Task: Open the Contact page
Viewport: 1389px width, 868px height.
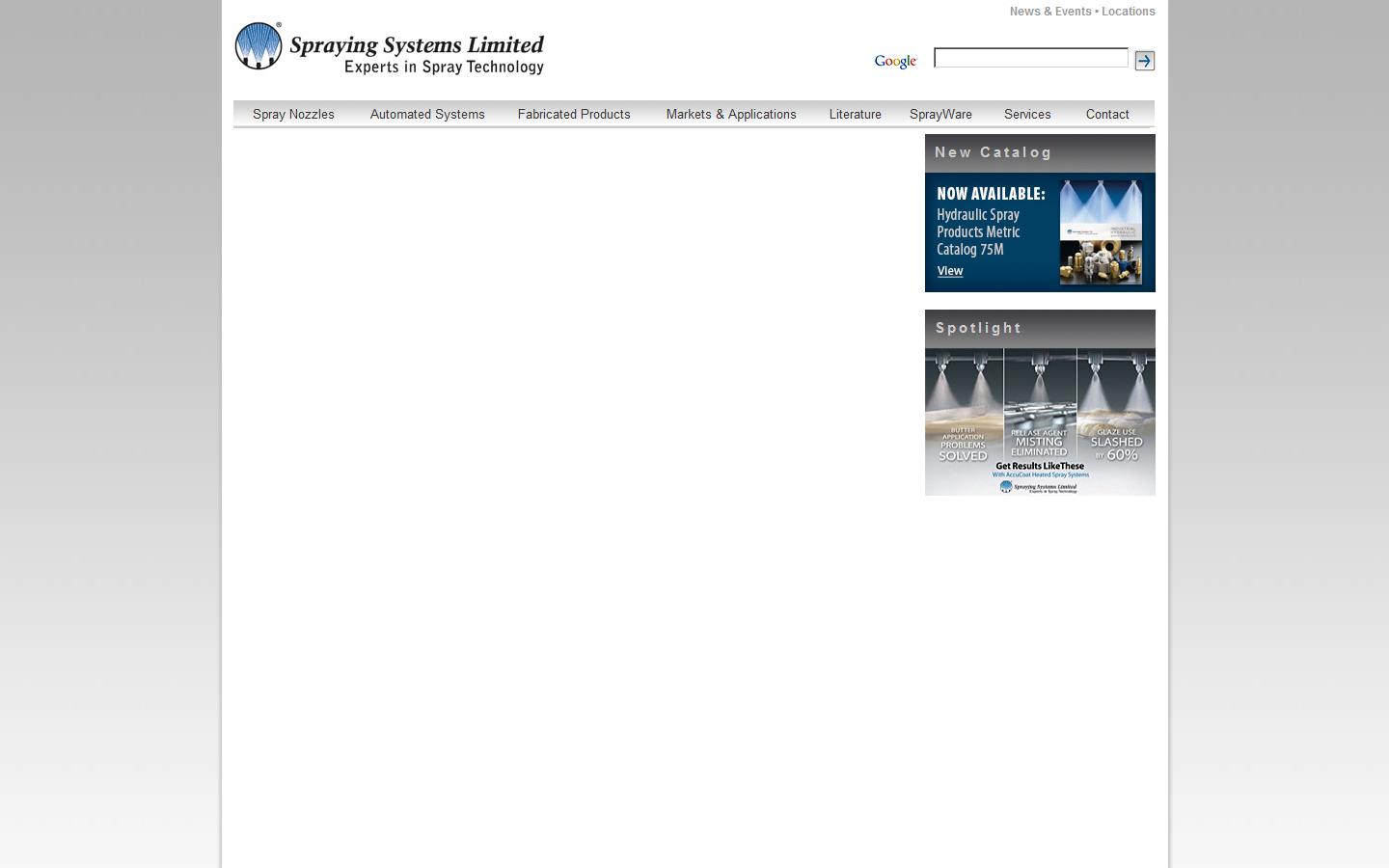Action: (1106, 114)
